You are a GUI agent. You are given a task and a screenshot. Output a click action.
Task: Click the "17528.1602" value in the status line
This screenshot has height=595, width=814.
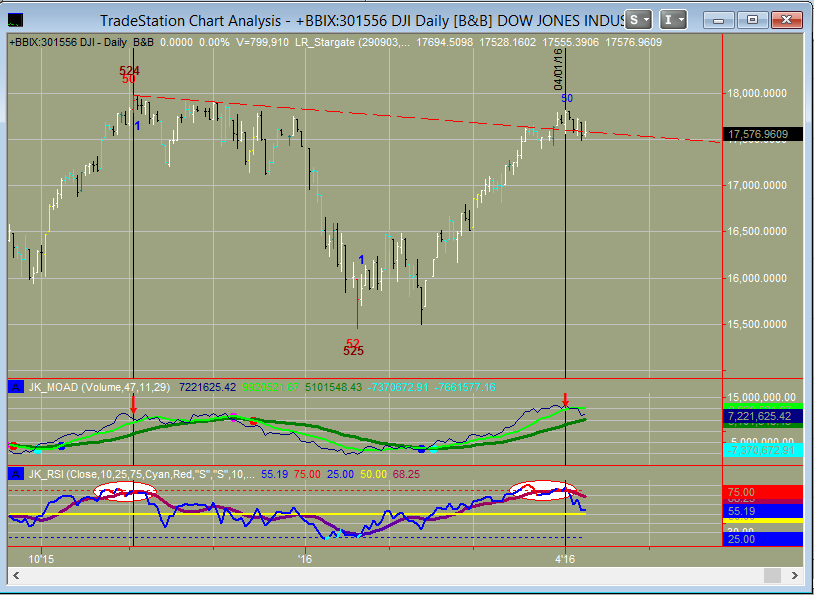507,43
